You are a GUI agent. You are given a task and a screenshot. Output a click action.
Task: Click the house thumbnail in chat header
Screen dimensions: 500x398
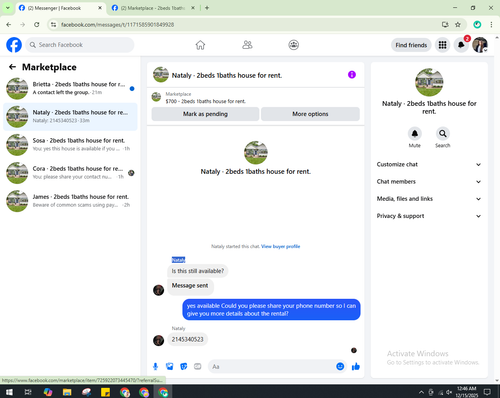161,75
